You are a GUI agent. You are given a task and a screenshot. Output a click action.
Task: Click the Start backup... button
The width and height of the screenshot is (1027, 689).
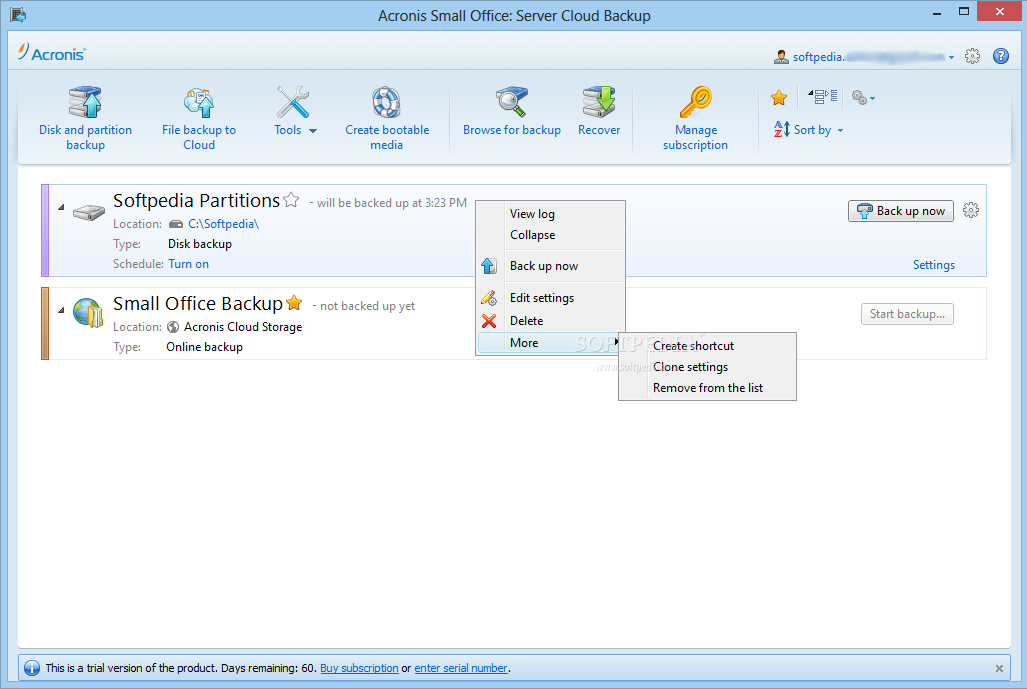[907, 314]
